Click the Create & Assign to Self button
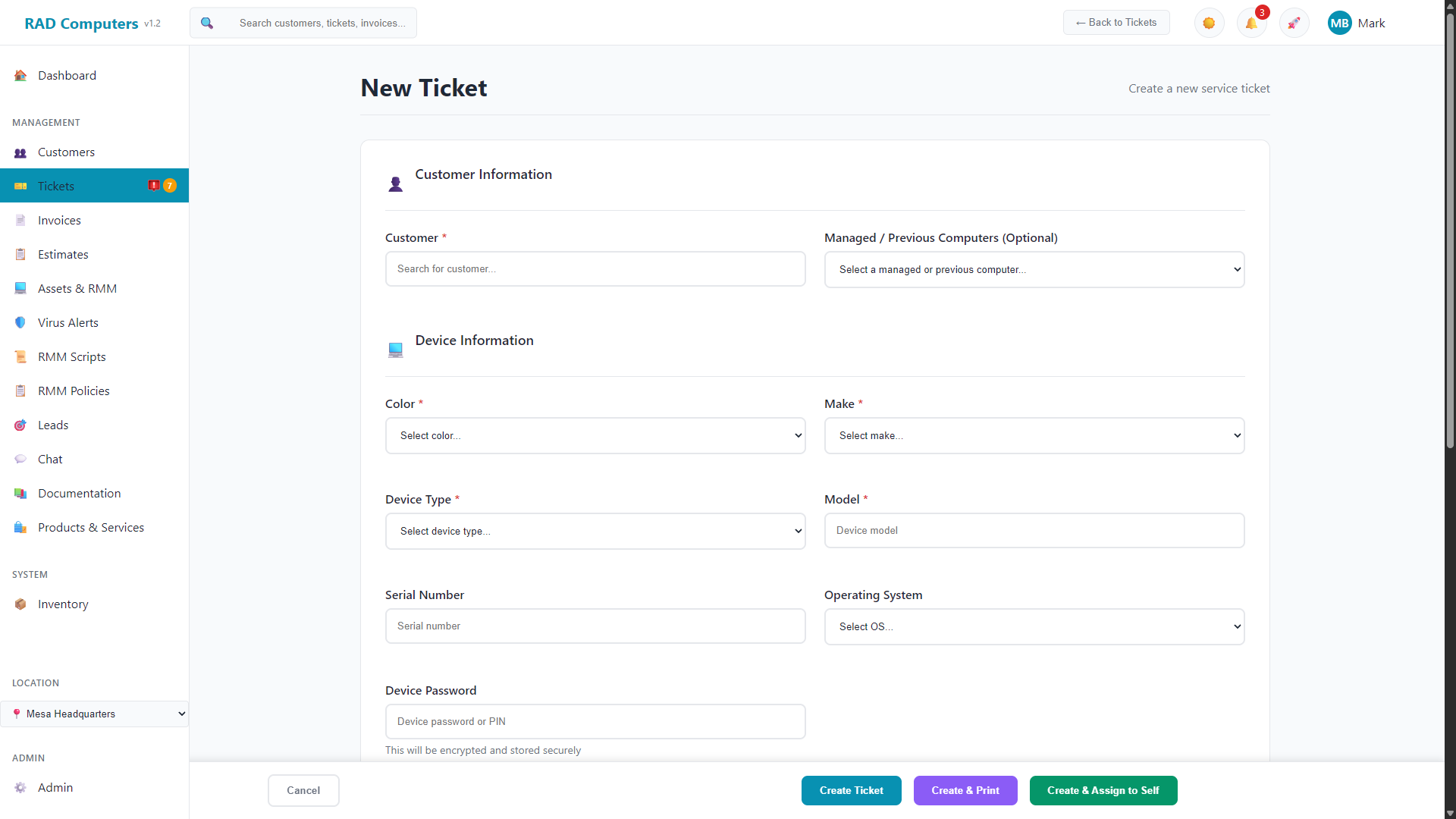The height and width of the screenshot is (819, 1456). (1103, 790)
